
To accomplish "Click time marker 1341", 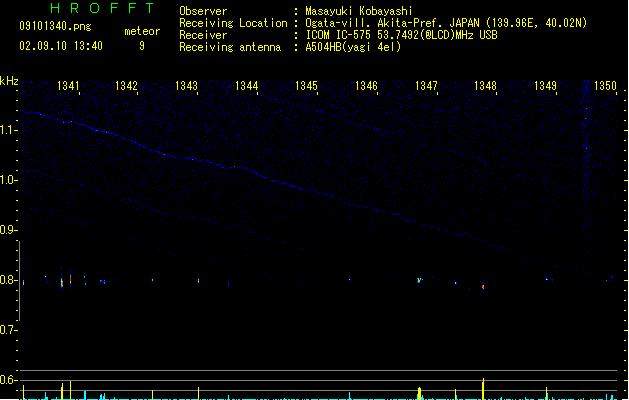I will click(68, 86).
